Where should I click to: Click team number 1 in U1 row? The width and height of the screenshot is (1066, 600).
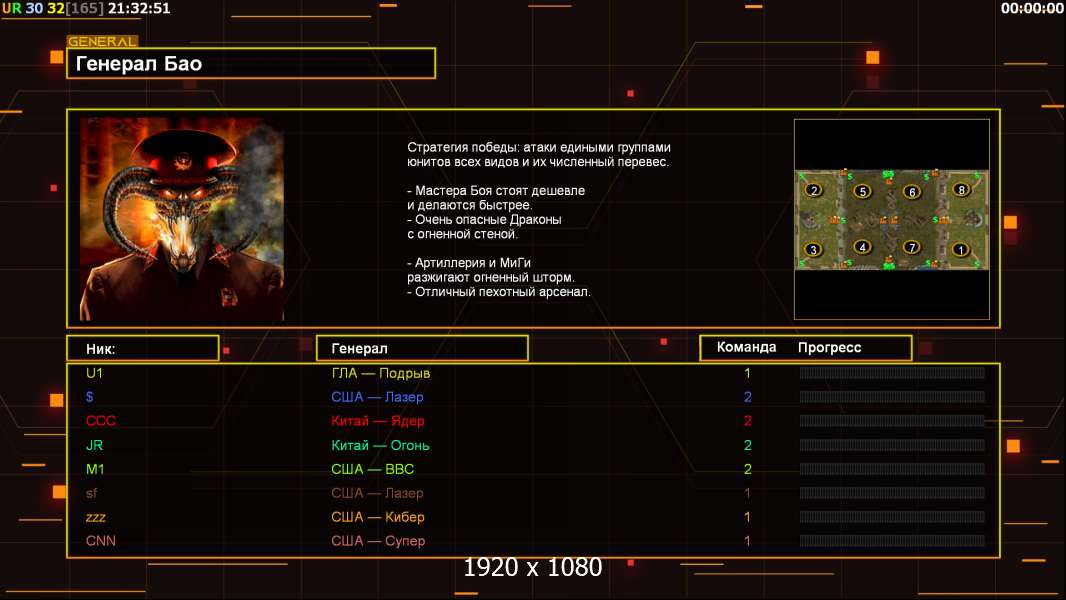pyautogui.click(x=747, y=373)
